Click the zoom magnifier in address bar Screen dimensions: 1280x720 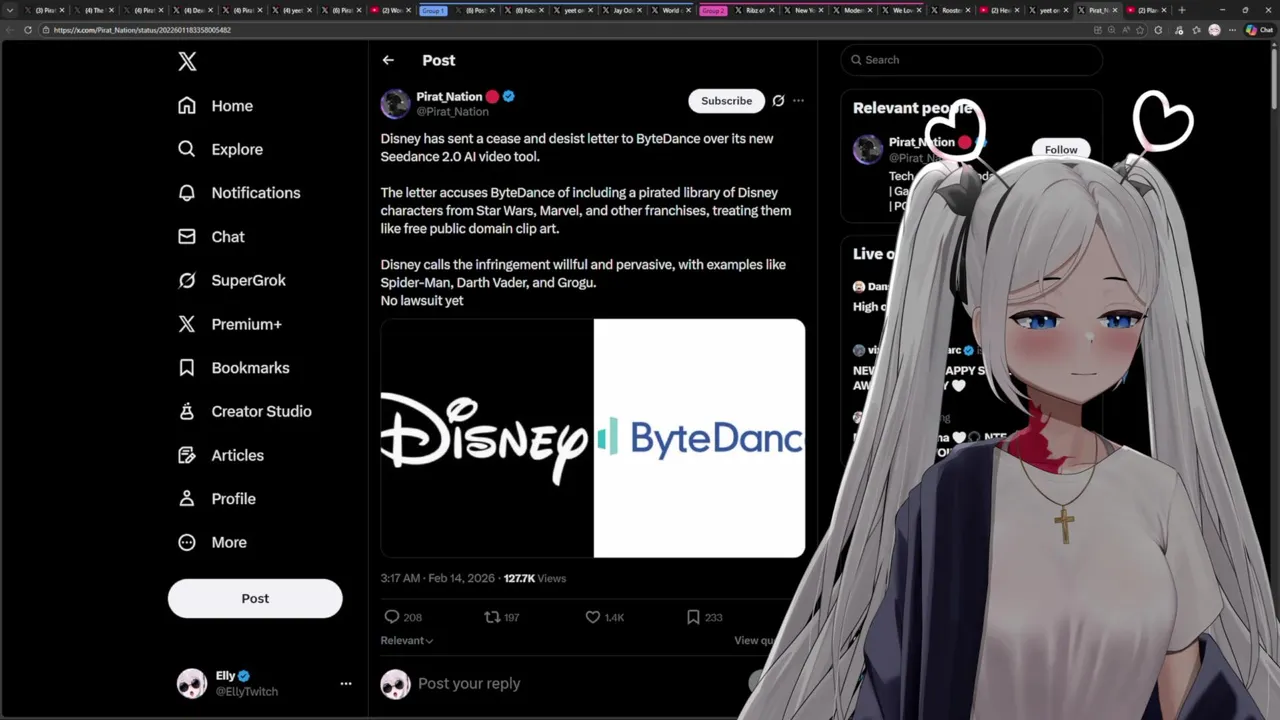coord(1111,30)
